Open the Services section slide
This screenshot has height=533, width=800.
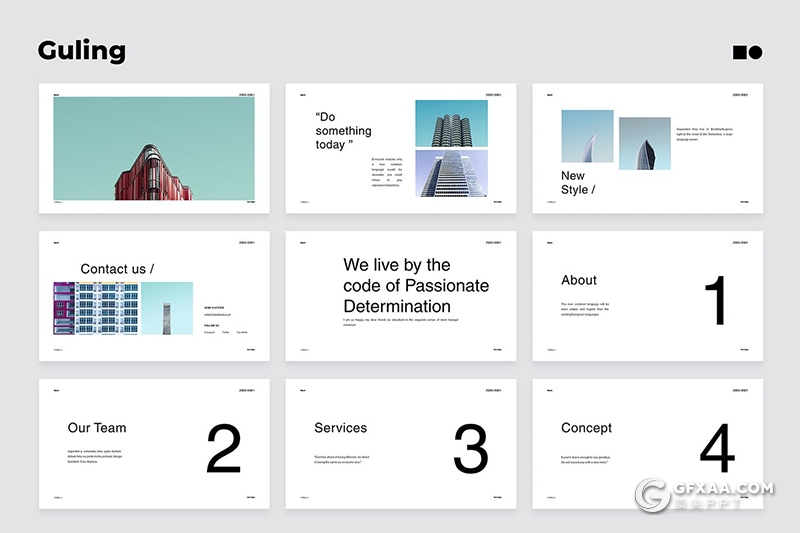pos(400,443)
